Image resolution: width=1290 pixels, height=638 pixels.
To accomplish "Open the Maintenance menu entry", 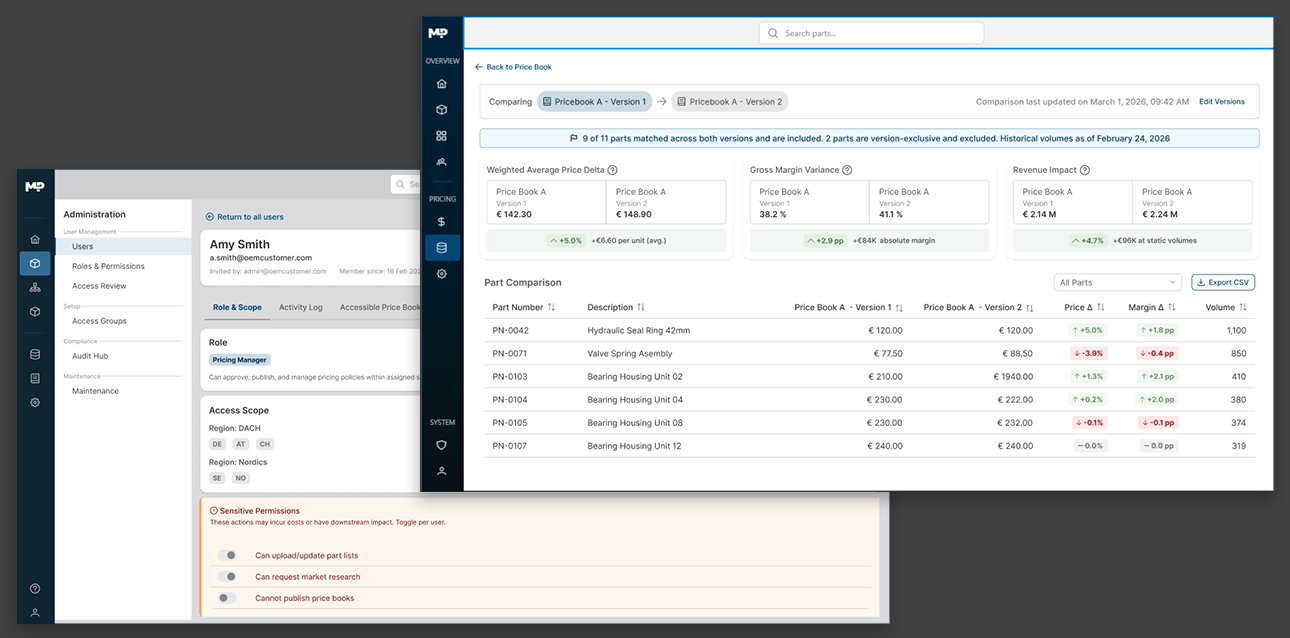I will point(95,391).
